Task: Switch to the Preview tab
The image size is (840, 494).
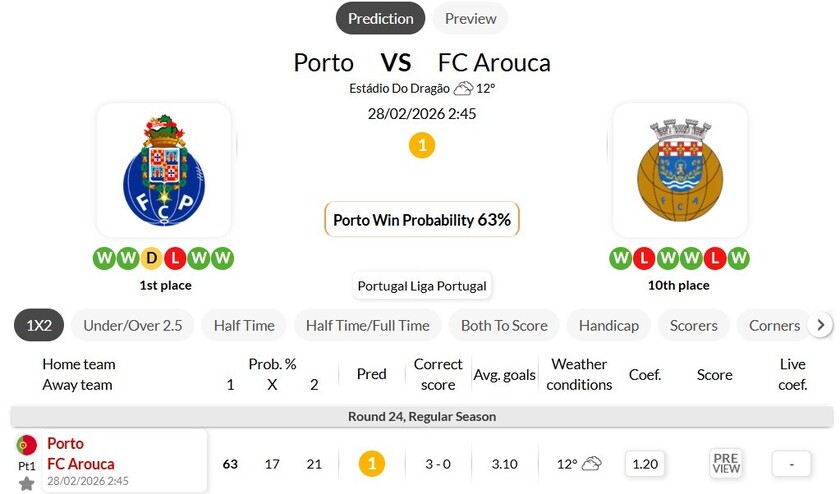Action: point(470,18)
